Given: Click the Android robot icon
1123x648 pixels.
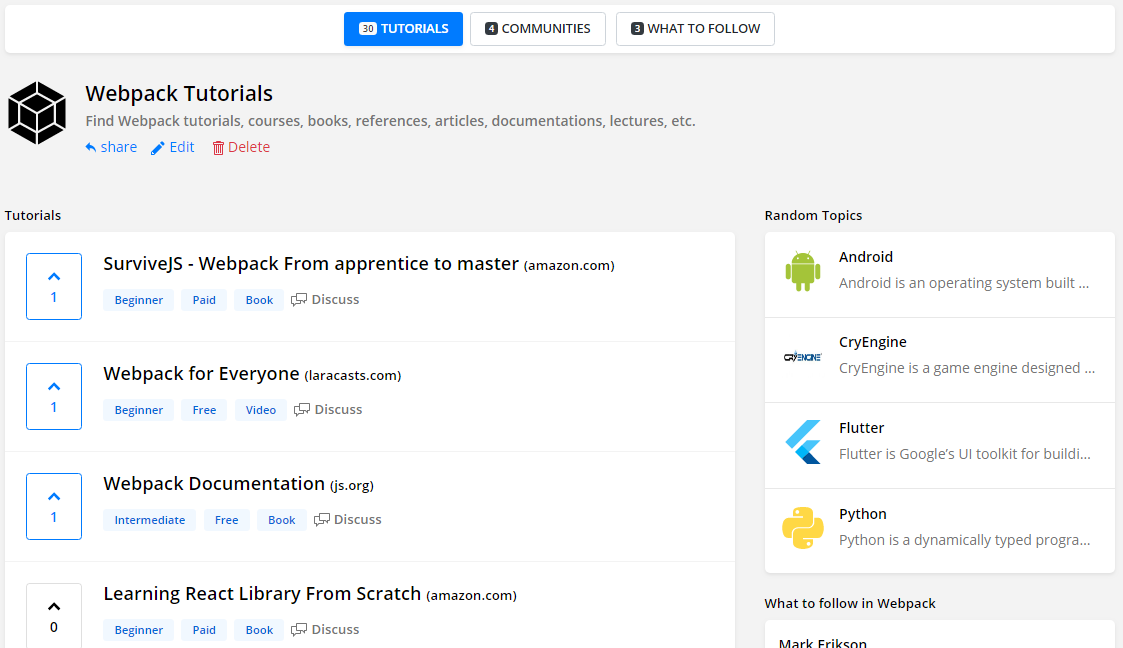Looking at the screenshot, I should coord(803,271).
